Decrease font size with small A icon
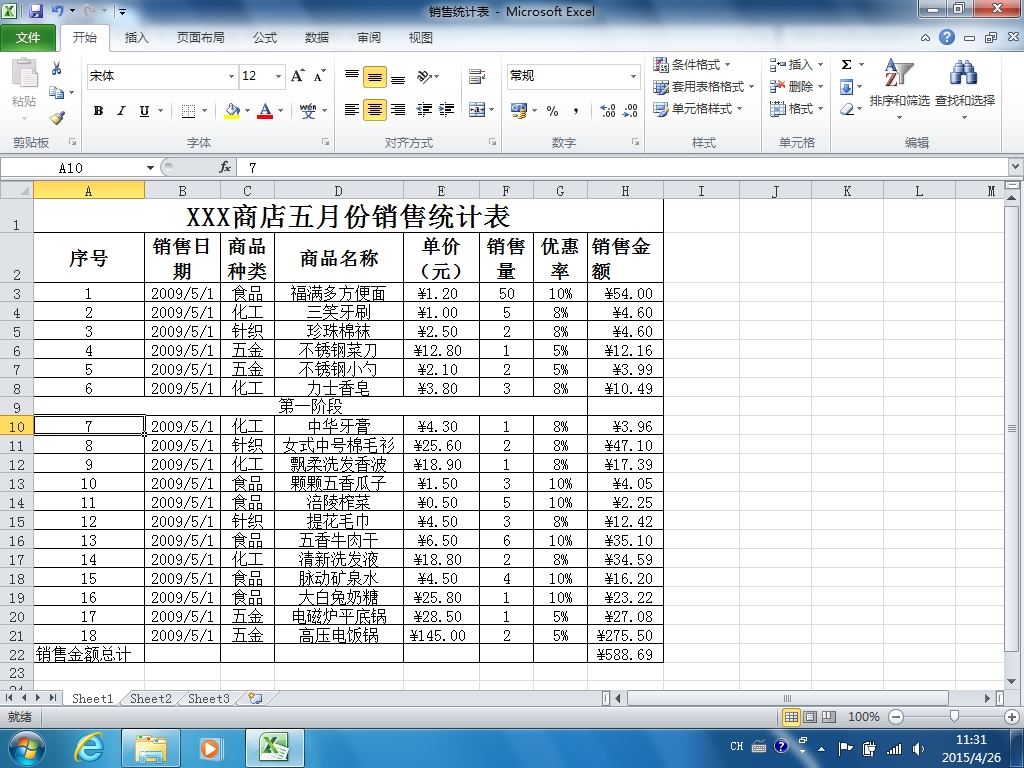Screen dimensions: 1024x768 (x=319, y=76)
